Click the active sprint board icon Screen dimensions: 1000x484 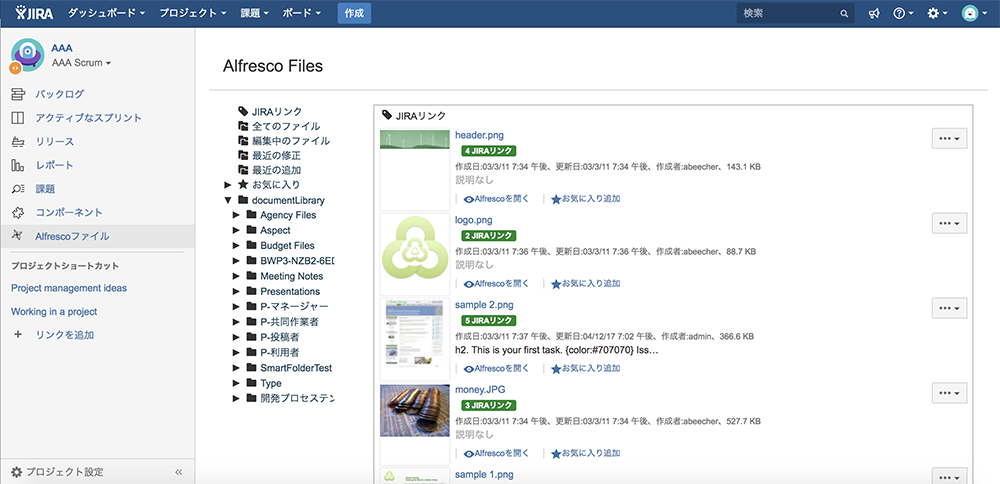point(18,118)
